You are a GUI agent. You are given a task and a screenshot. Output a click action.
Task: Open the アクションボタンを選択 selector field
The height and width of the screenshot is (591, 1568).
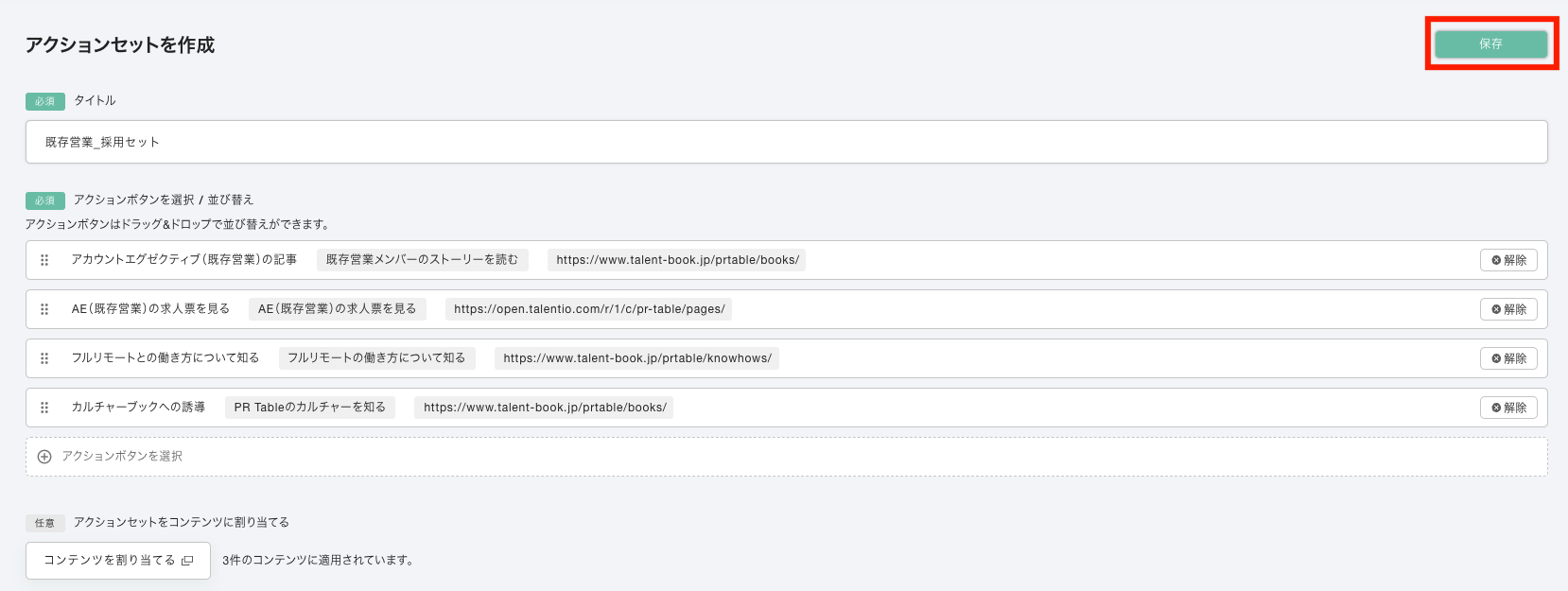pyautogui.click(x=786, y=457)
